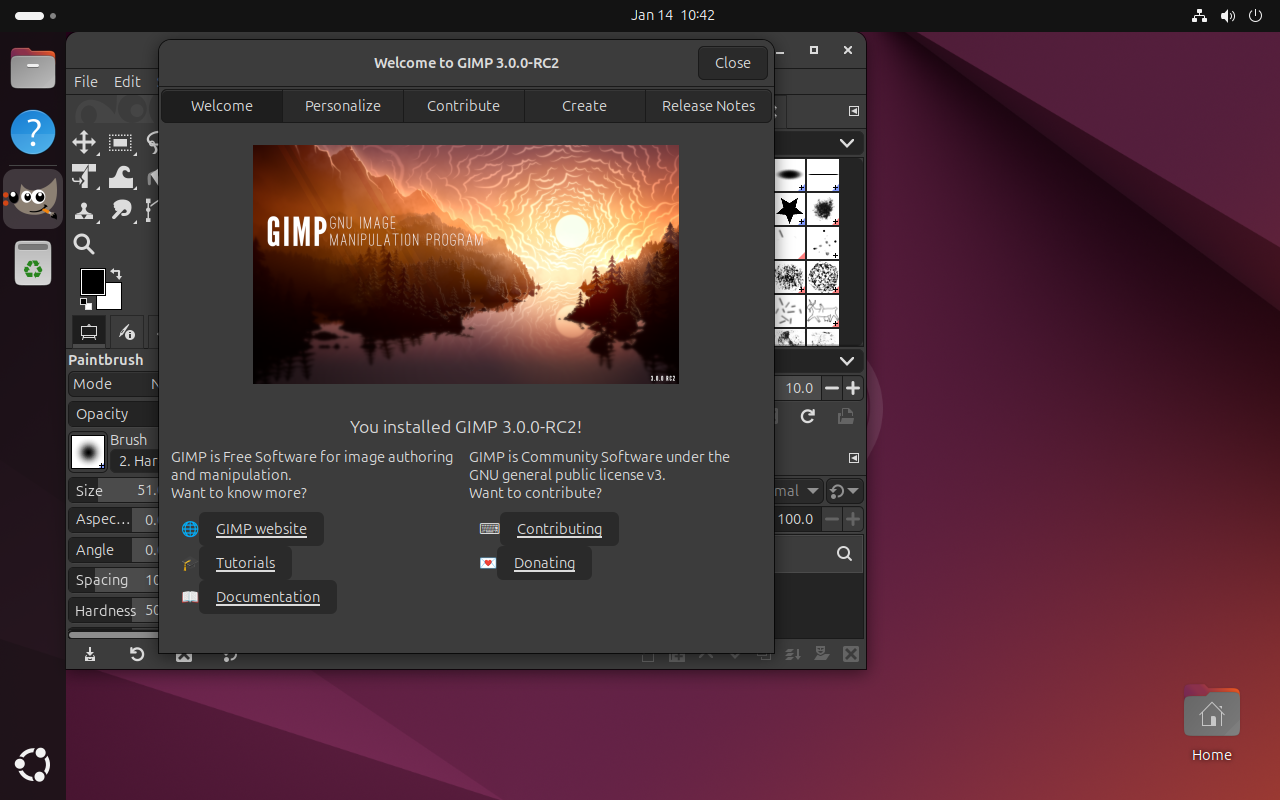Open the Home folder desktop icon
Image resolution: width=1280 pixels, height=800 pixels.
(x=1211, y=724)
